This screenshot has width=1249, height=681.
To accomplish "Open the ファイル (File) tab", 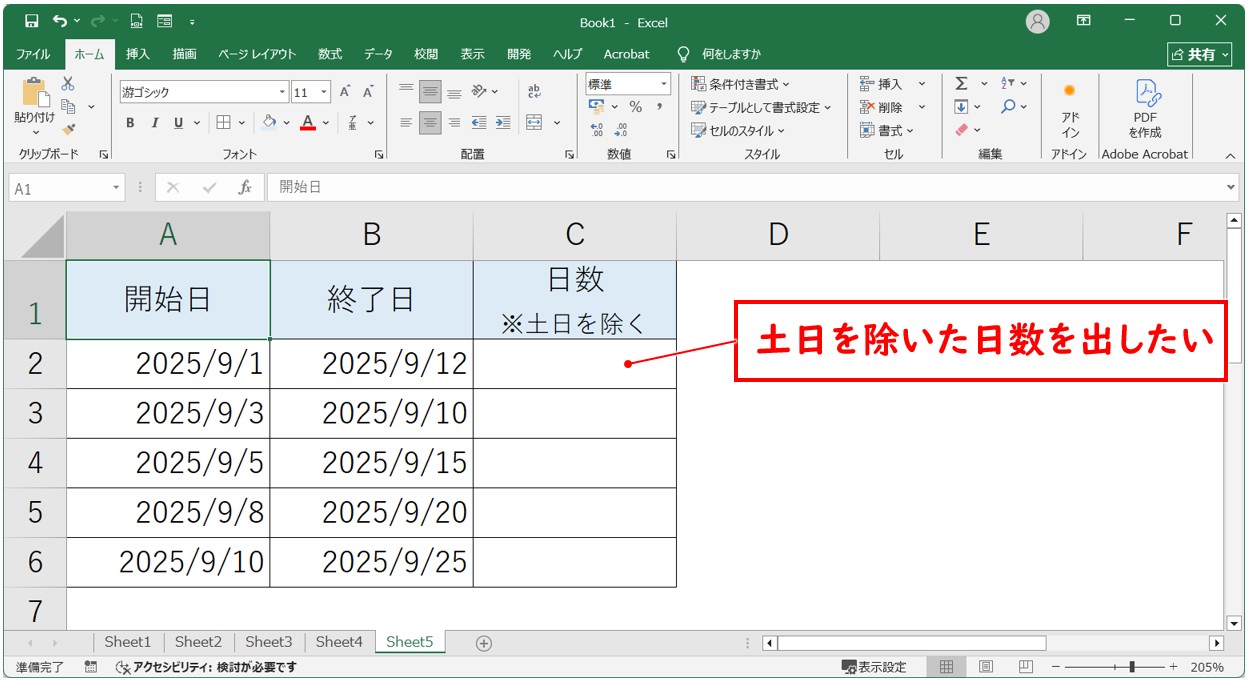I will pyautogui.click(x=33, y=54).
